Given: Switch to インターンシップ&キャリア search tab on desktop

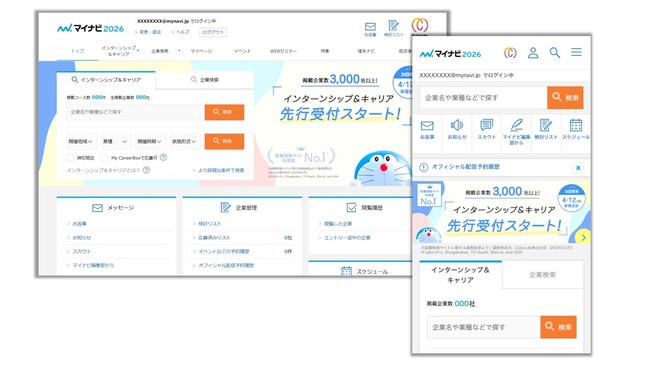Looking at the screenshot, I should pos(106,80).
